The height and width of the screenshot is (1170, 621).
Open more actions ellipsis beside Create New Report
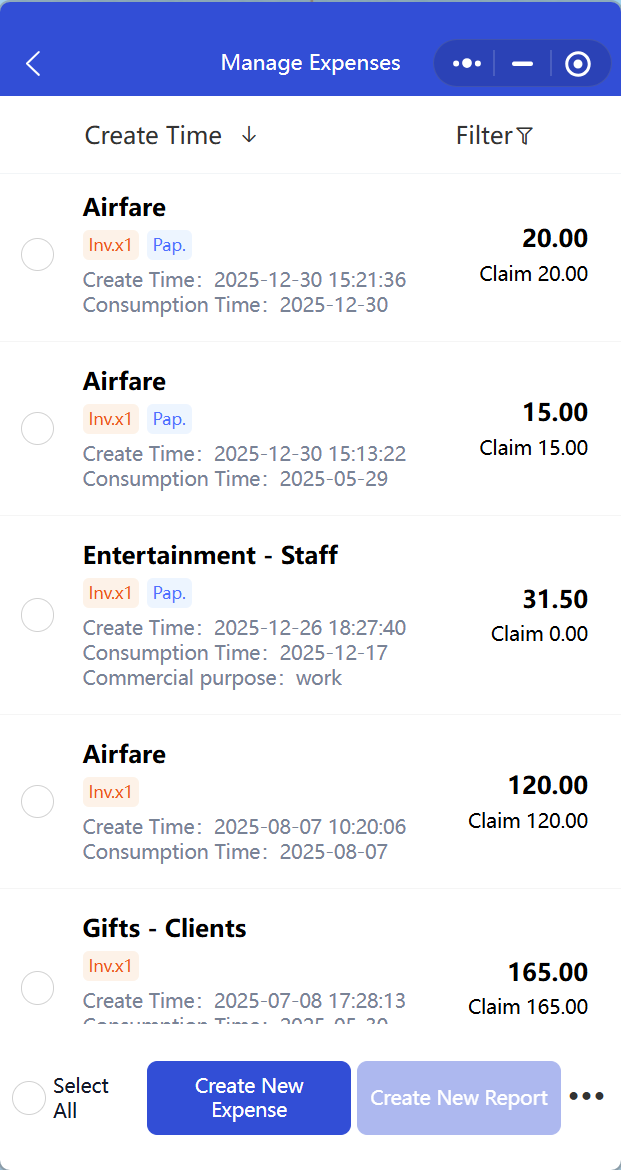tap(587, 1097)
